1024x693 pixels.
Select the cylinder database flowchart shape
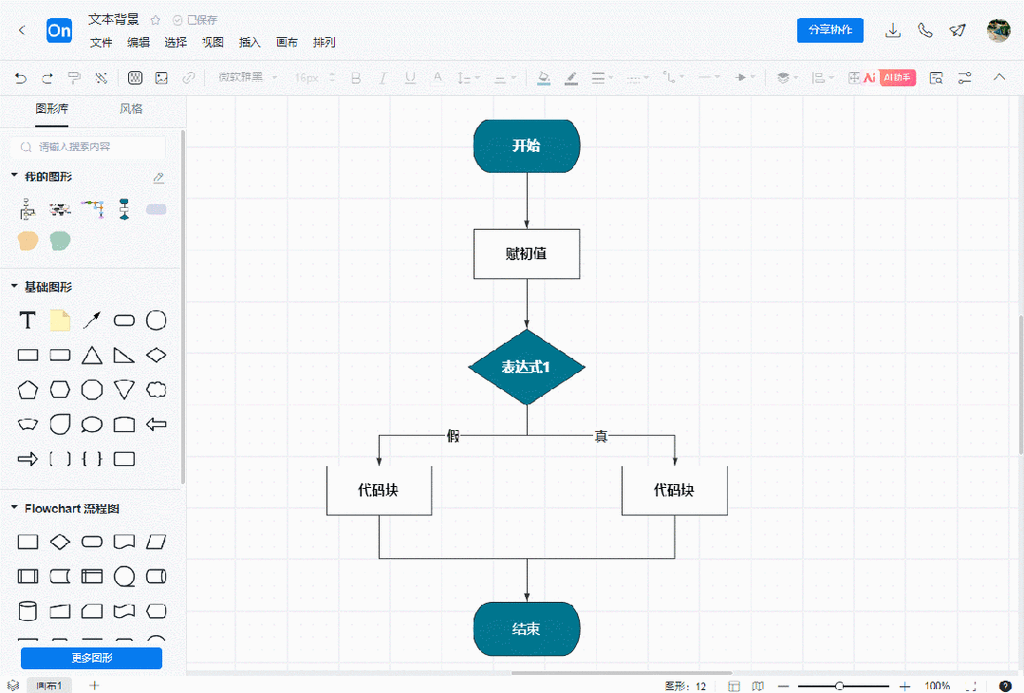pyautogui.click(x=27, y=611)
